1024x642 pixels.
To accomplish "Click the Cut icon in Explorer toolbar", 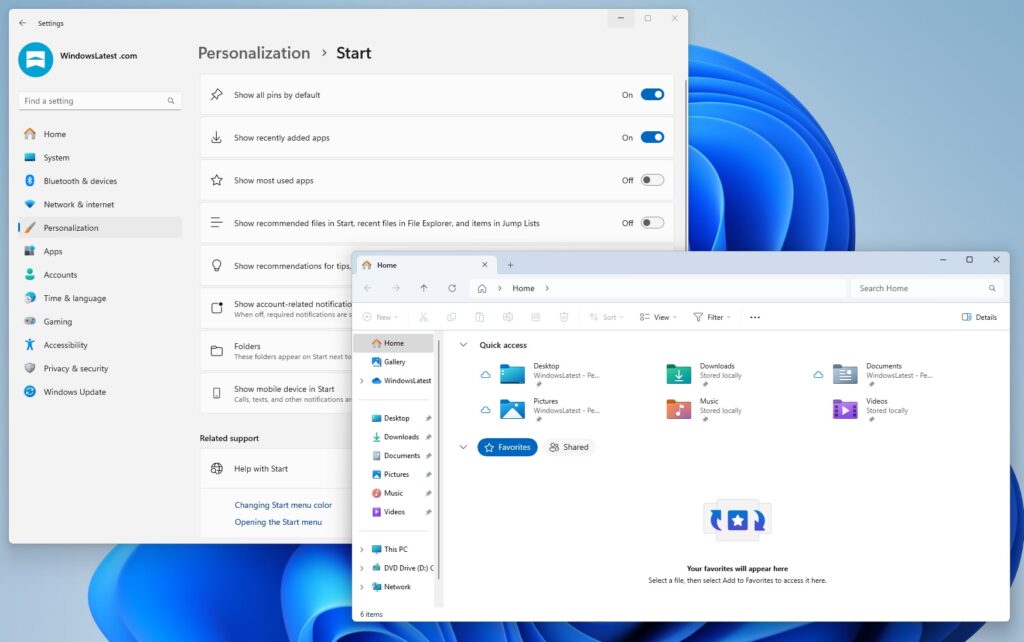I will 425,316.
